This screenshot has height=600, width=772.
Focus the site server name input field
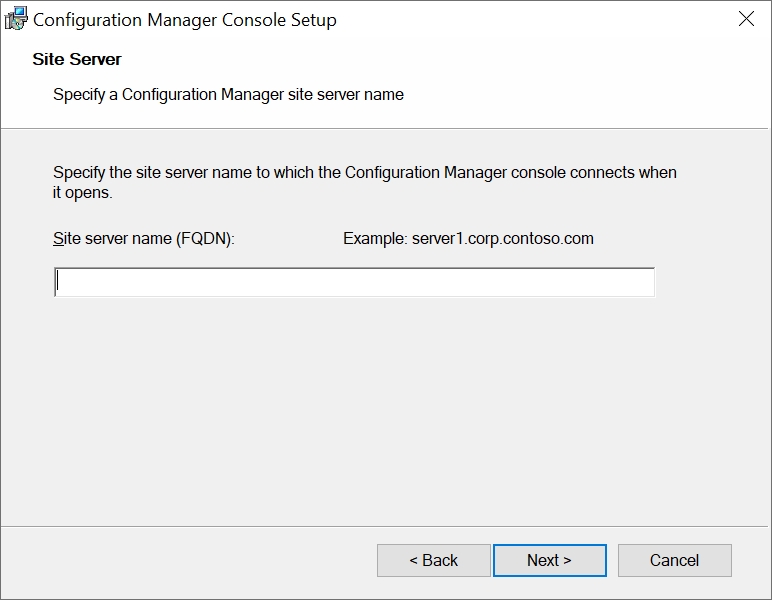354,282
